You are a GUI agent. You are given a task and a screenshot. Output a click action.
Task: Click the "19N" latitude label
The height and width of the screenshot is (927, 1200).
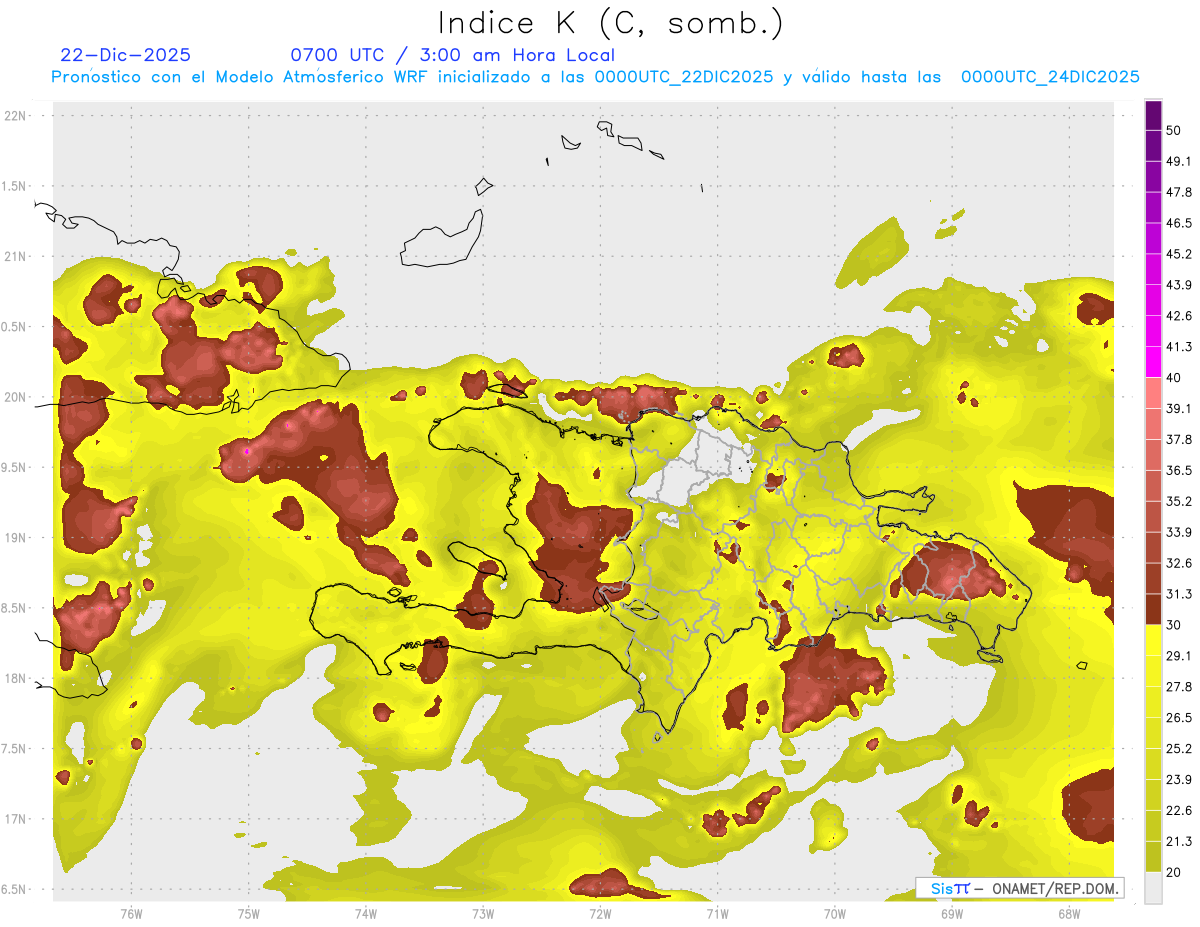[15, 537]
